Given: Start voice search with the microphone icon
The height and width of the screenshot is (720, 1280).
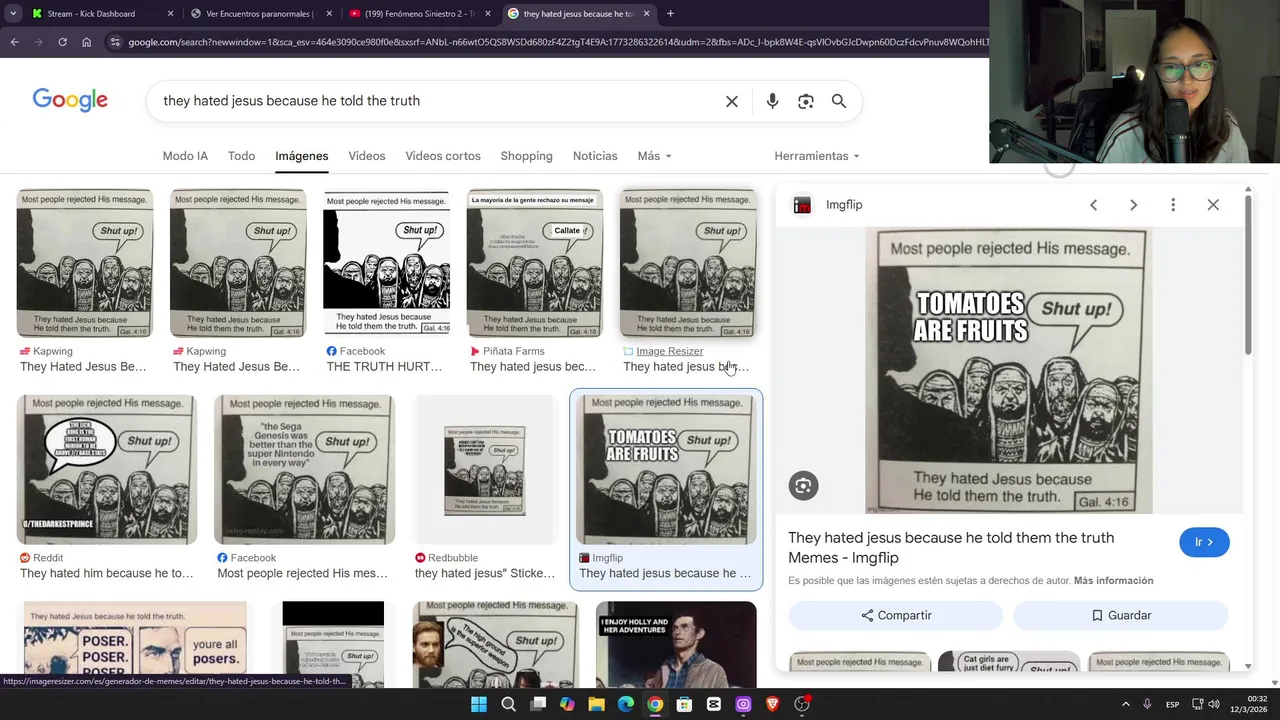Looking at the screenshot, I should 772,101.
